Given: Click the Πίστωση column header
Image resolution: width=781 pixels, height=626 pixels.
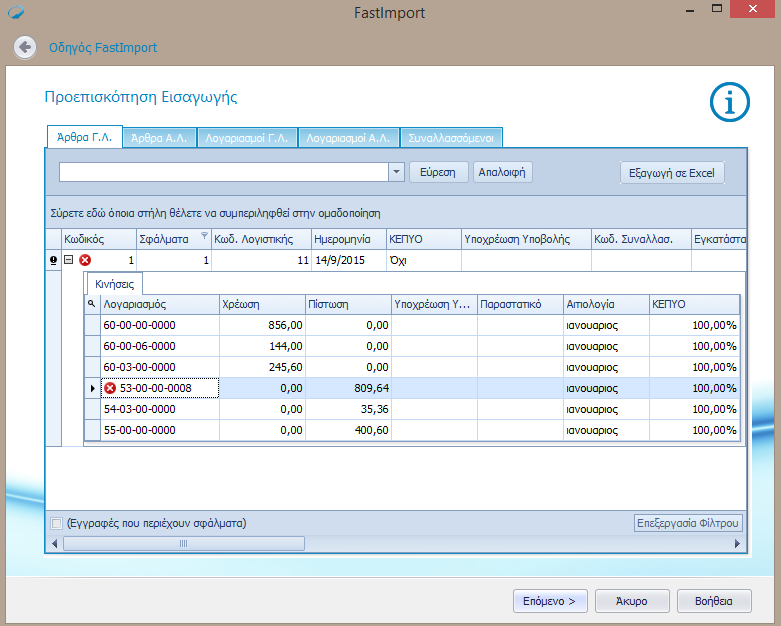Looking at the screenshot, I should 348,304.
